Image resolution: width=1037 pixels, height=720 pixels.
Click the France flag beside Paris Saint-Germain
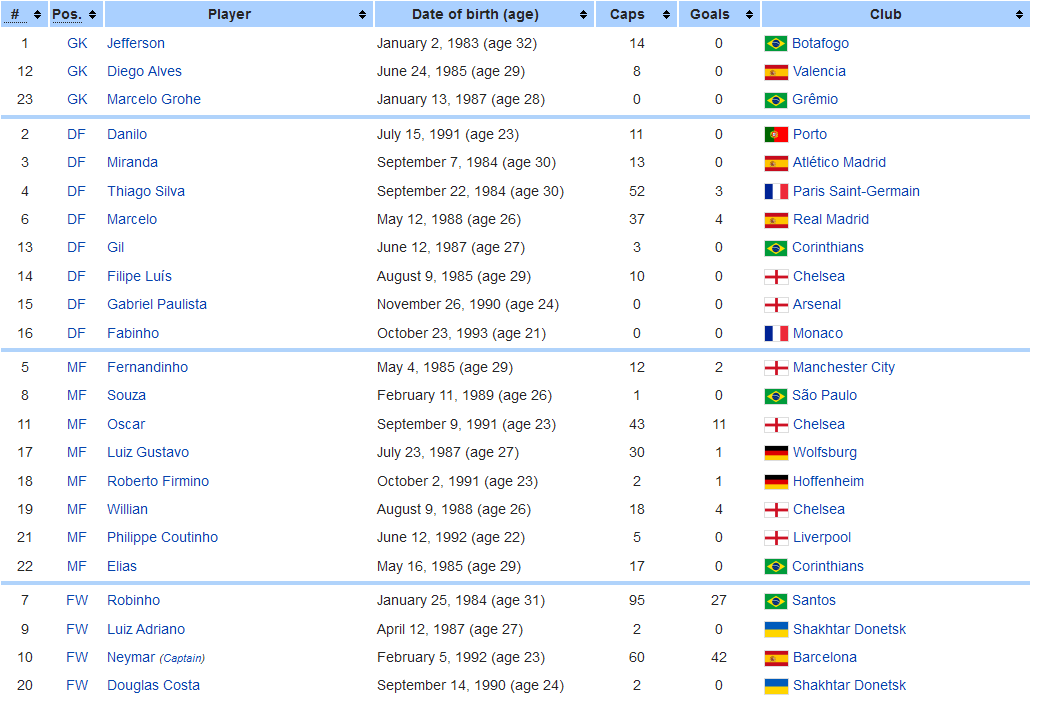(x=775, y=192)
